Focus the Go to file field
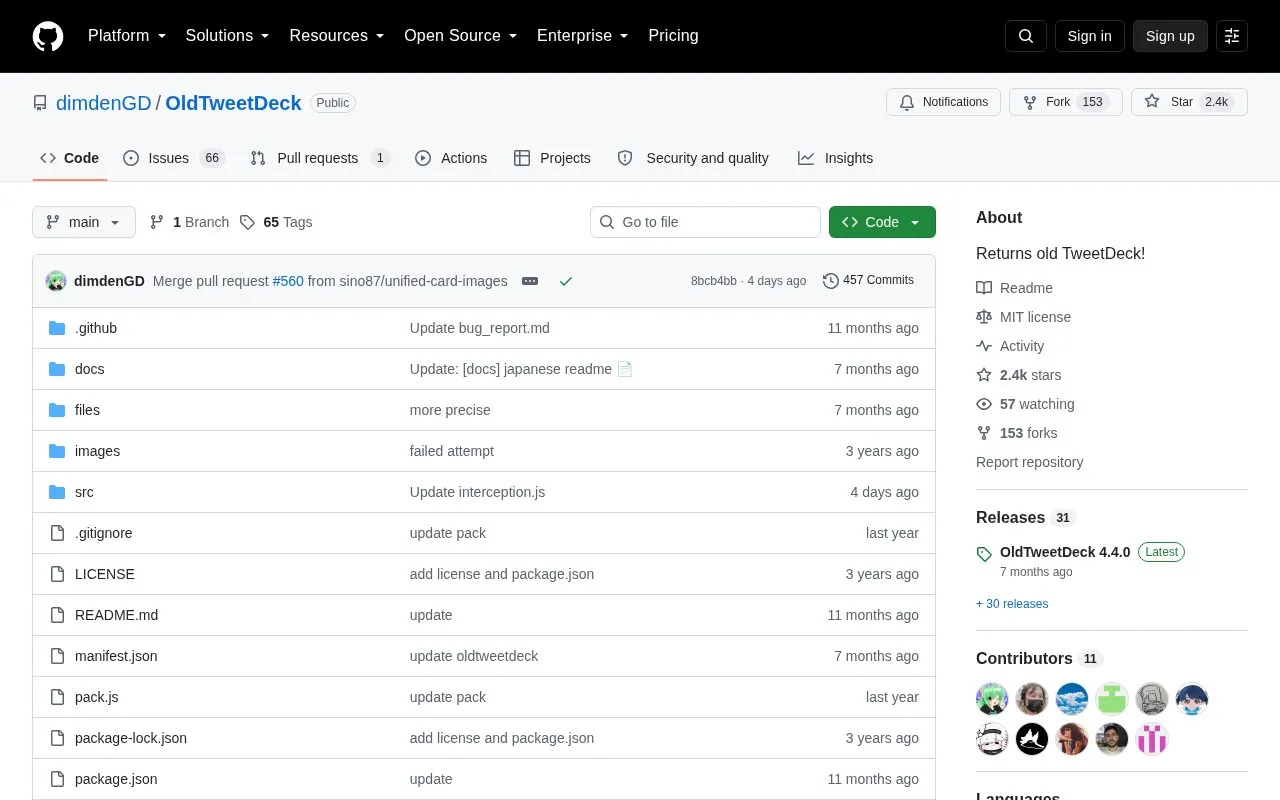The width and height of the screenshot is (1280, 800). coord(705,222)
